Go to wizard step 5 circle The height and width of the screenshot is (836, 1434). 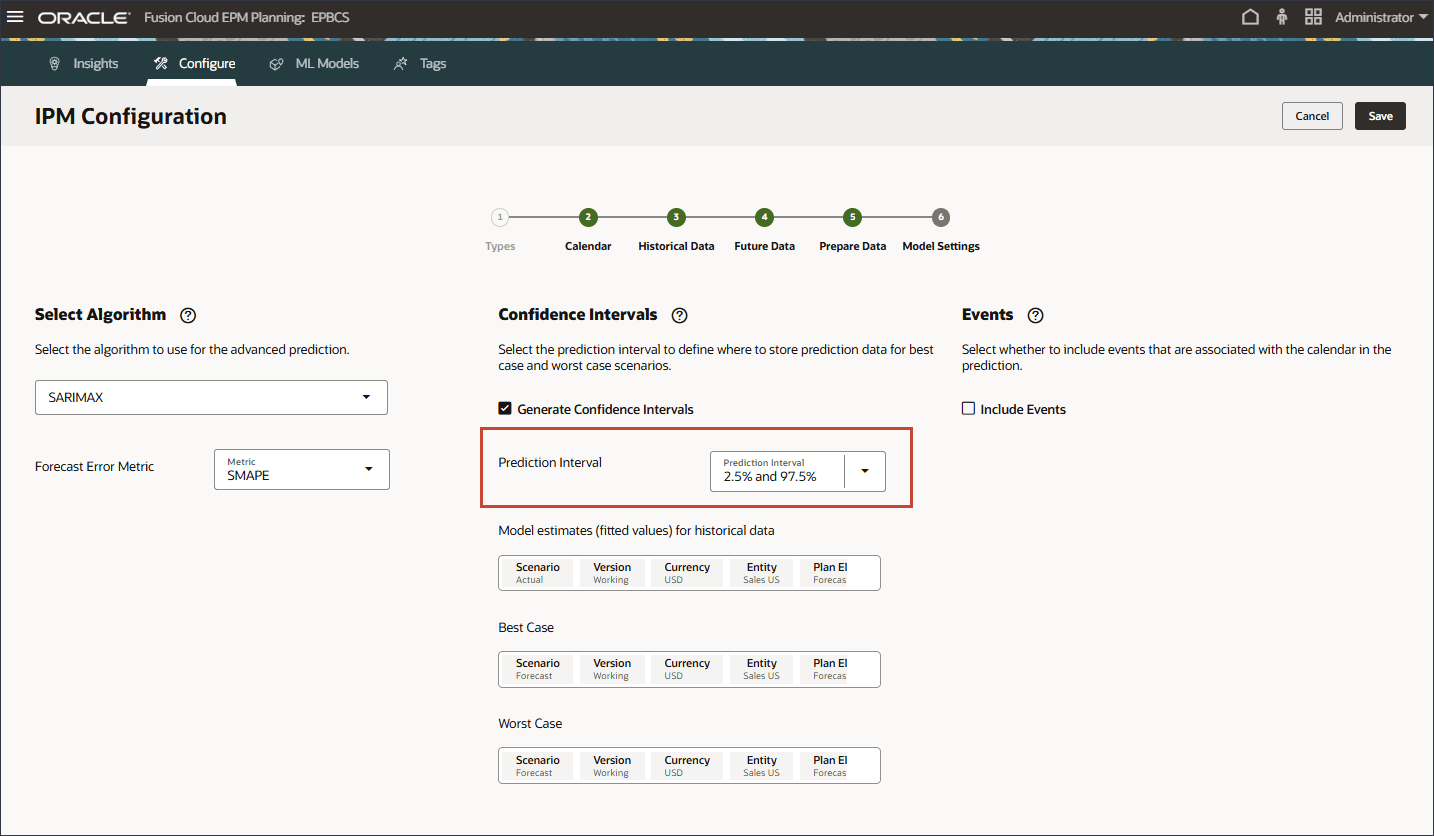pyautogui.click(x=852, y=217)
